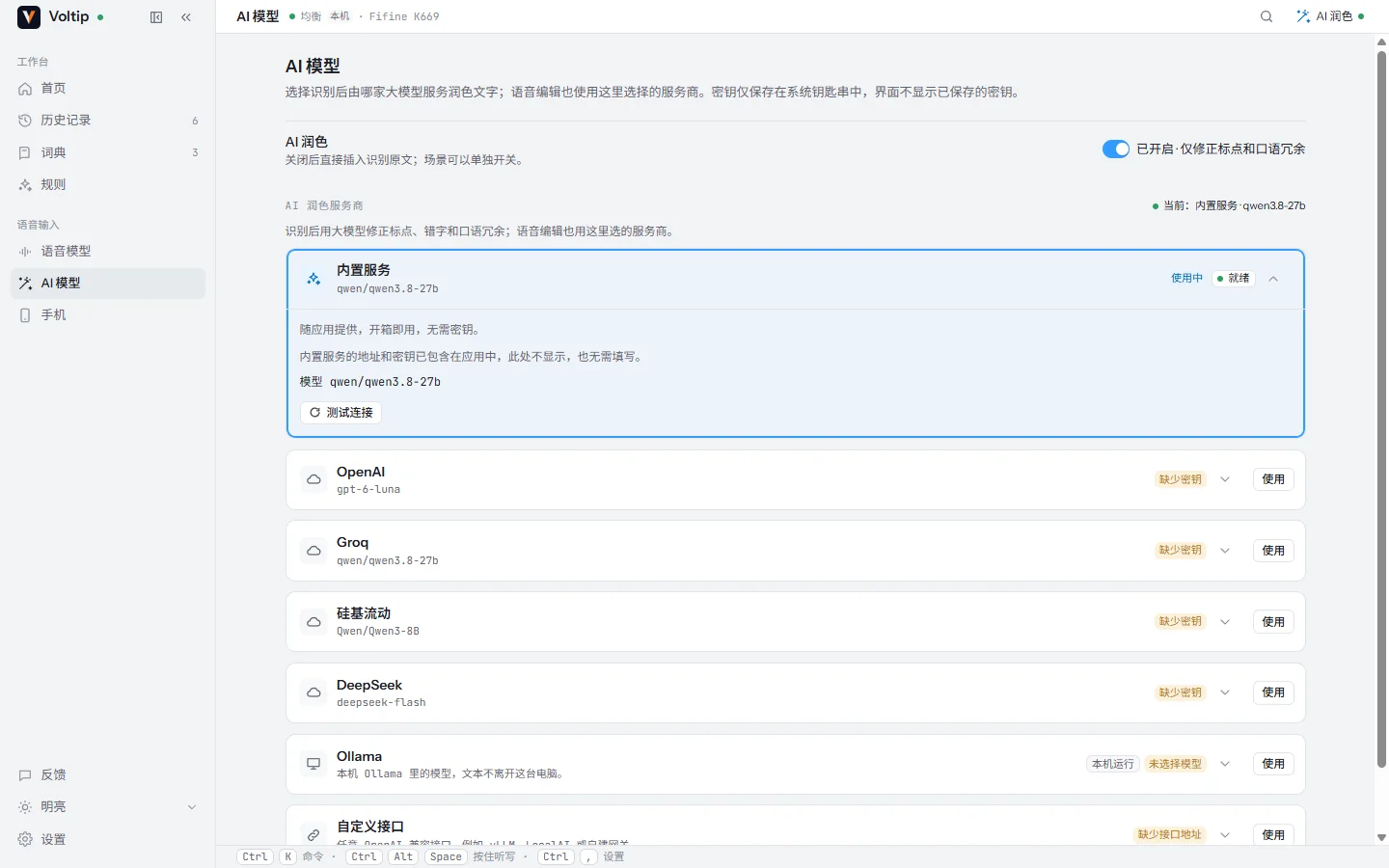Expand OpenAI provider chevron

(1225, 479)
